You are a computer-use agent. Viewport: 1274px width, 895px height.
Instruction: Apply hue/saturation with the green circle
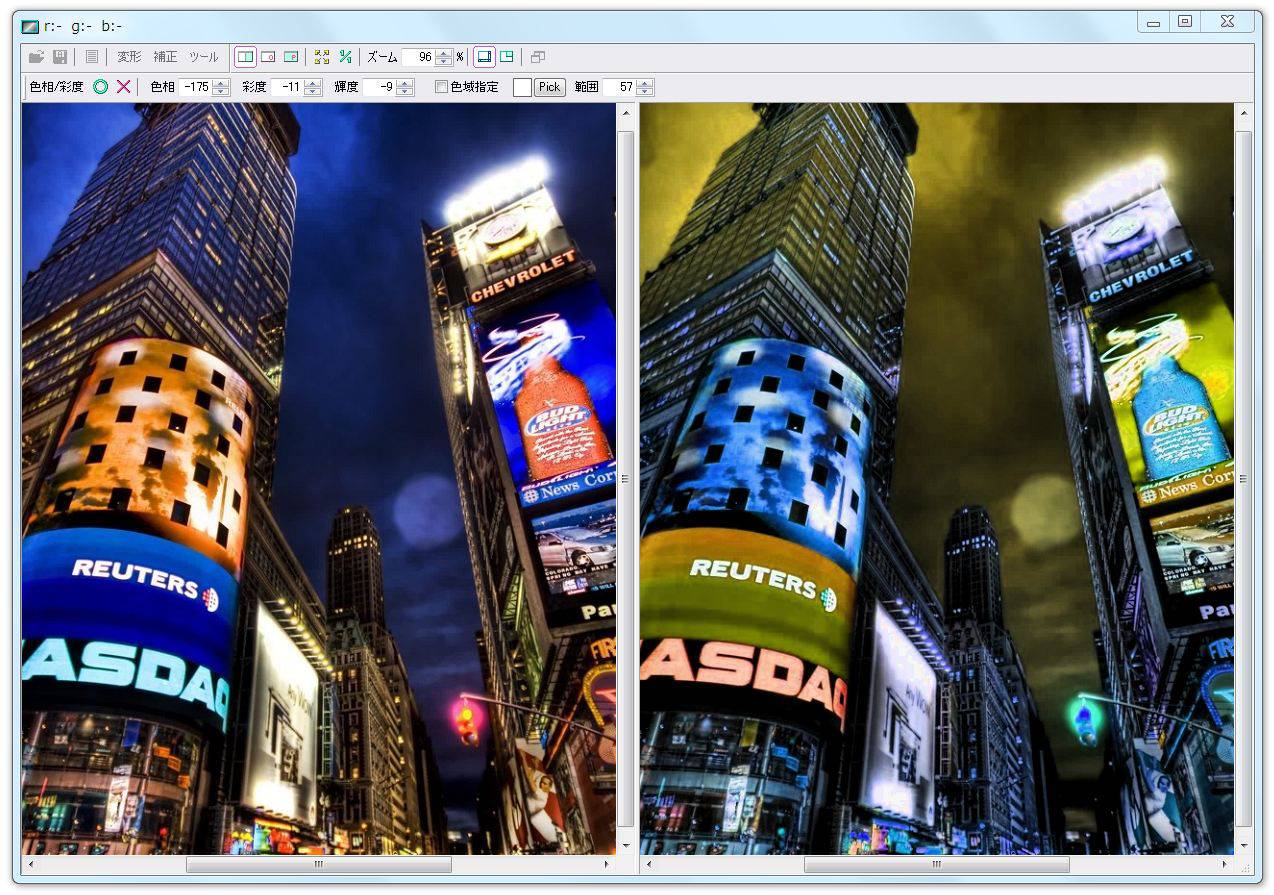click(100, 87)
